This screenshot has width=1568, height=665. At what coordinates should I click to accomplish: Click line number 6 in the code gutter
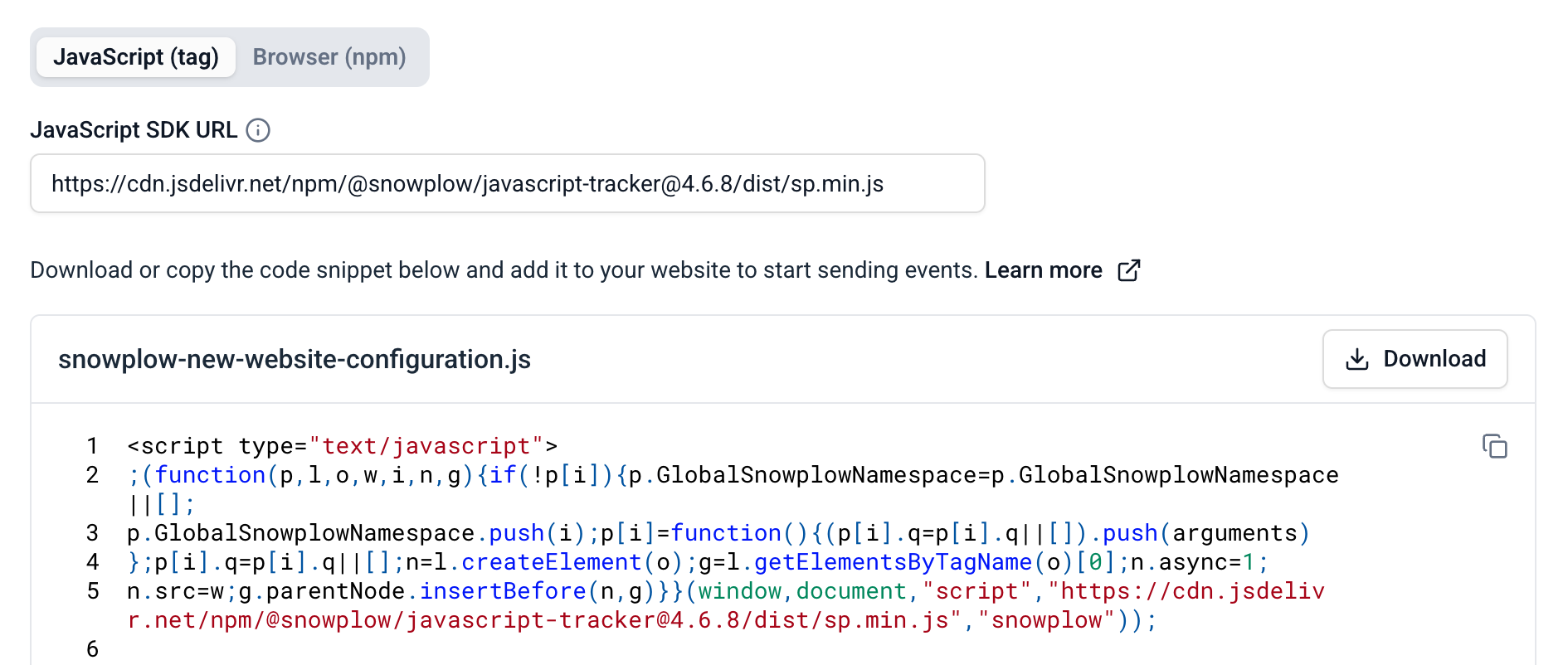coord(92,649)
